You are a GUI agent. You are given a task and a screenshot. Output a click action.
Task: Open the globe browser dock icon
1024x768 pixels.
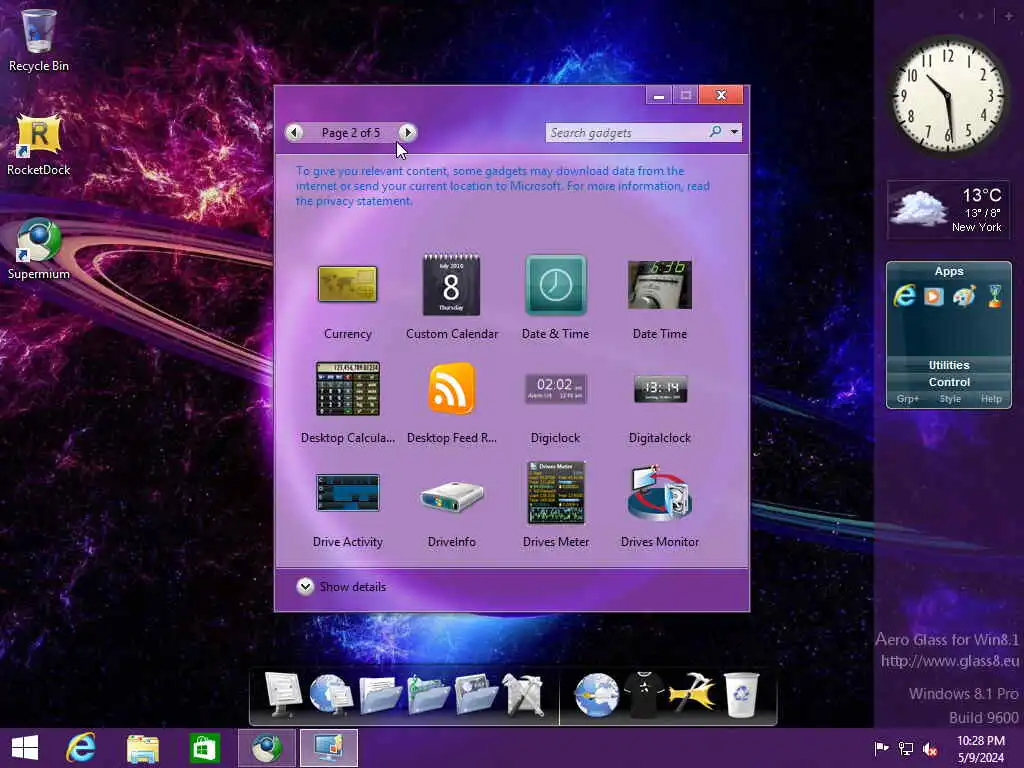pyautogui.click(x=596, y=695)
